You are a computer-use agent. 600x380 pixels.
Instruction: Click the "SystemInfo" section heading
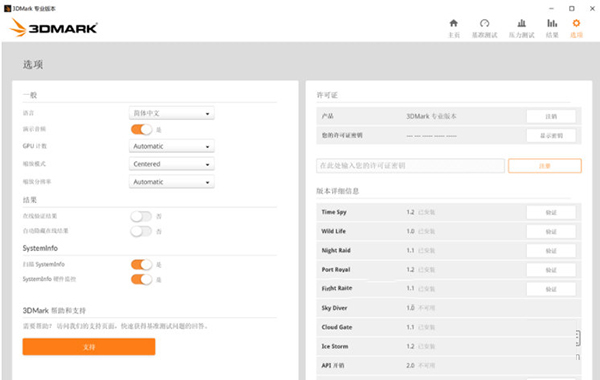point(40,248)
